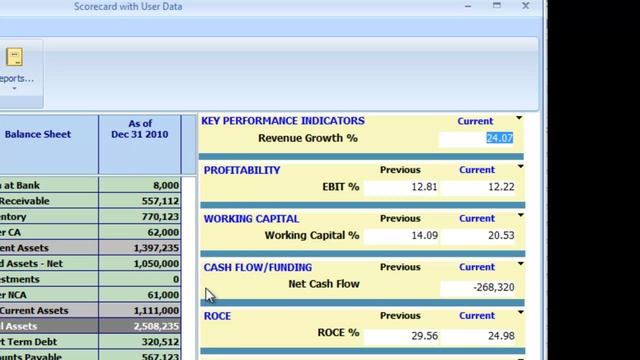640x360 pixels.
Task: Select the Net Cash Flow value -268,320
Action: pos(478,287)
